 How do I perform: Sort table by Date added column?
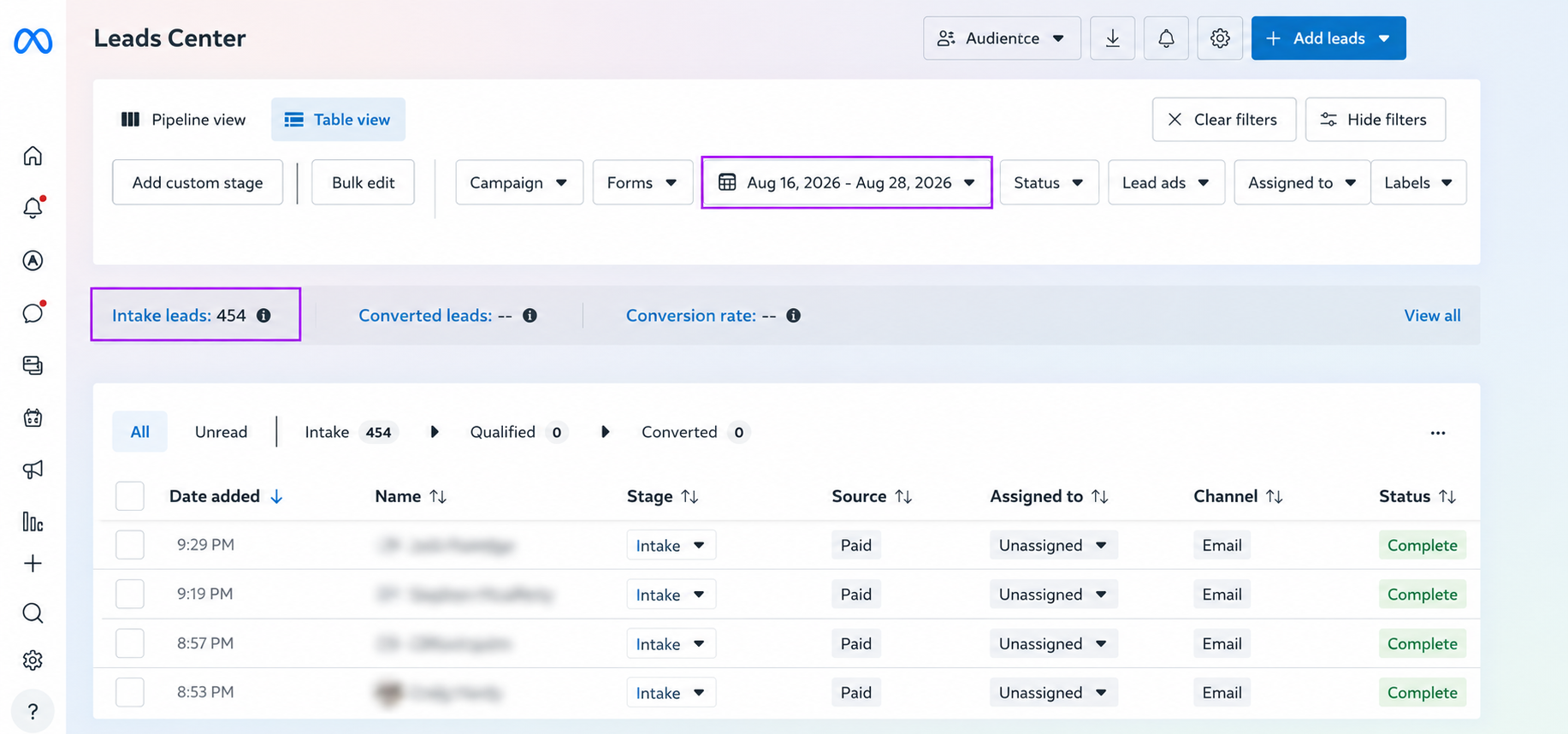(x=226, y=496)
